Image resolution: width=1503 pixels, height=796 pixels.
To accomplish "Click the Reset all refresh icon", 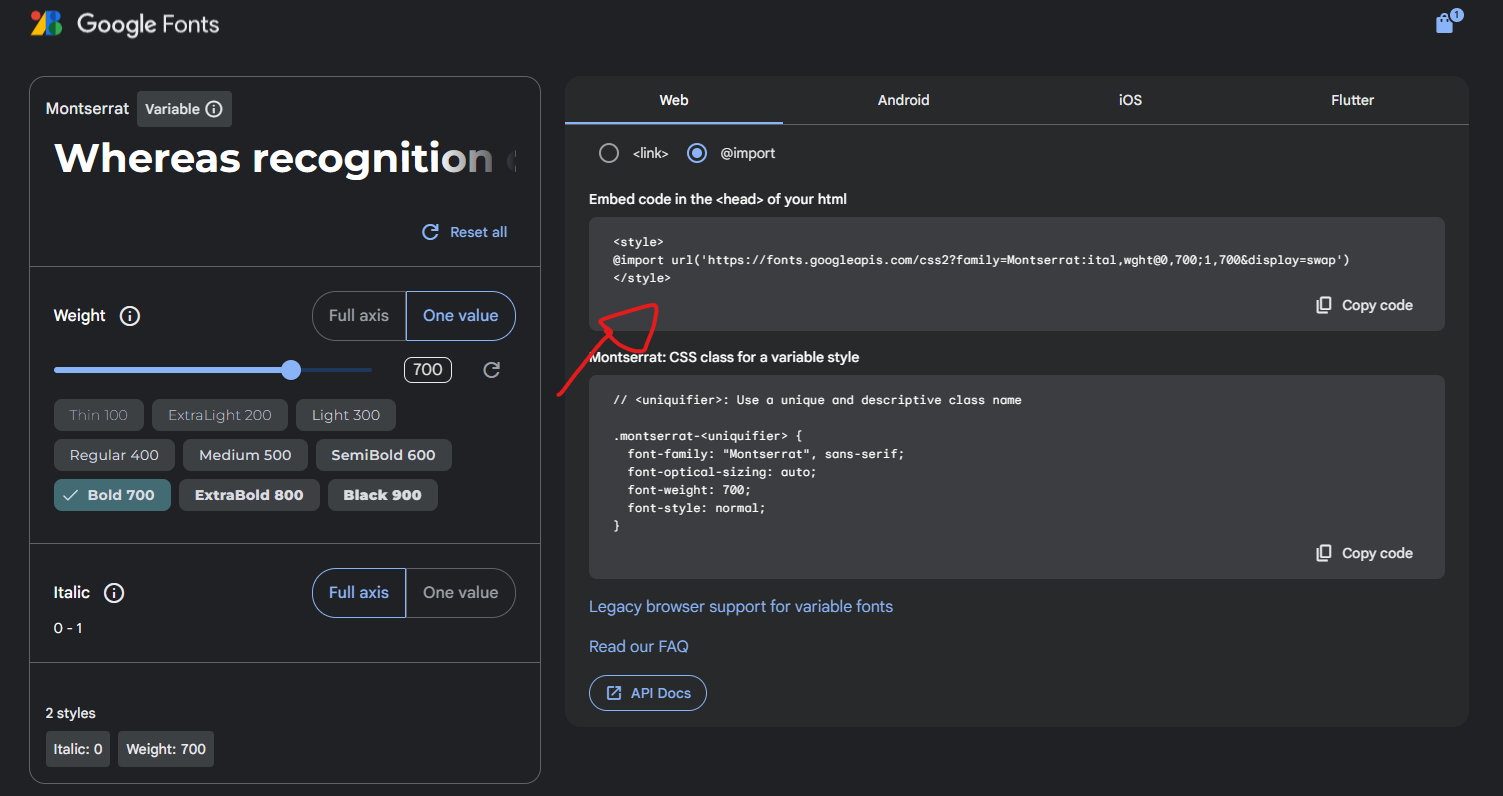I will coord(431,232).
